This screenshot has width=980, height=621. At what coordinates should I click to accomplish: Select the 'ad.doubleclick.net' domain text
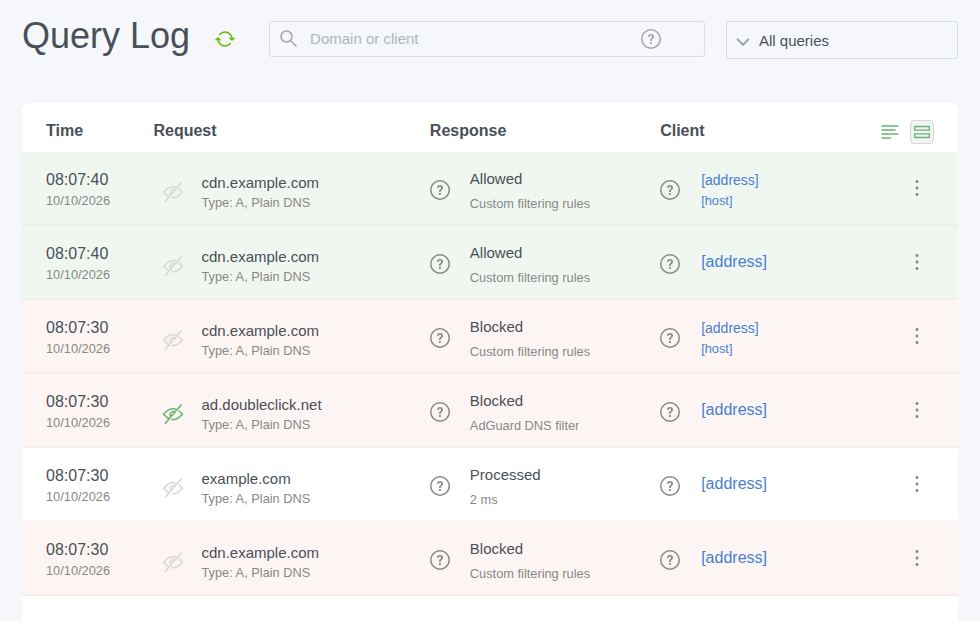click(261, 405)
